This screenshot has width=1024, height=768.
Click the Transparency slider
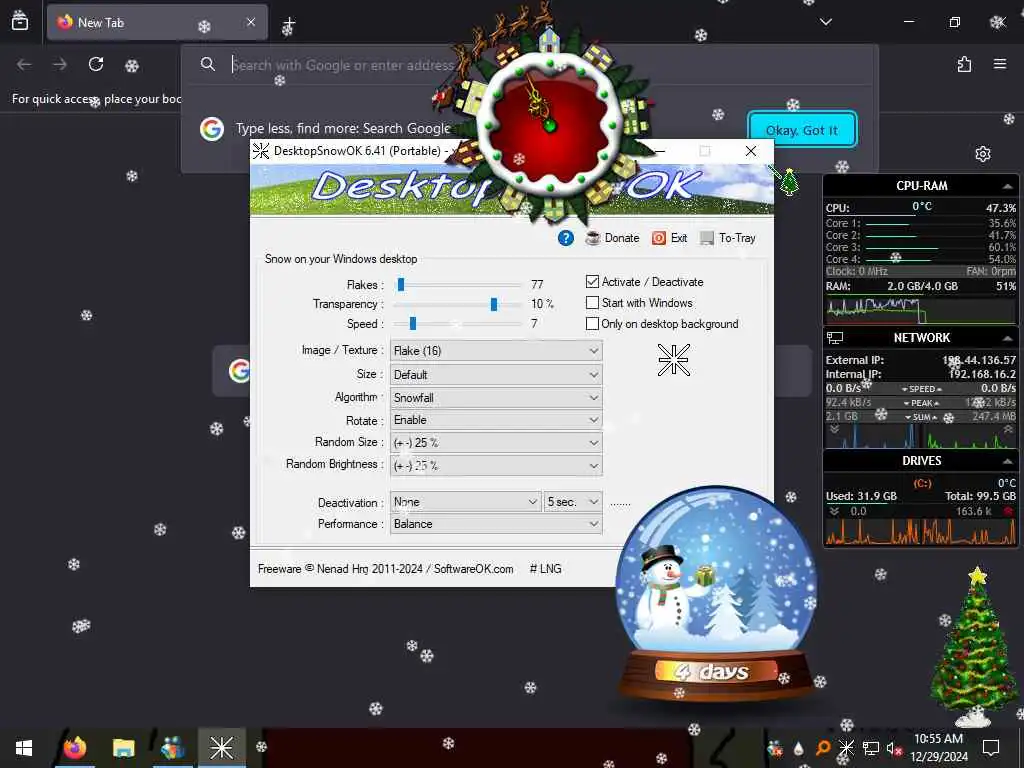458,304
